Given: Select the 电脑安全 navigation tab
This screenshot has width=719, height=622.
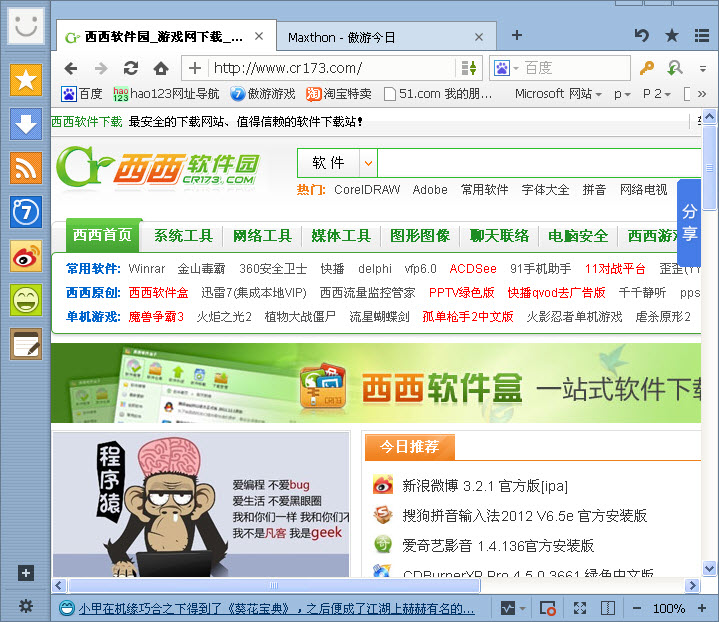Looking at the screenshot, I should (578, 236).
